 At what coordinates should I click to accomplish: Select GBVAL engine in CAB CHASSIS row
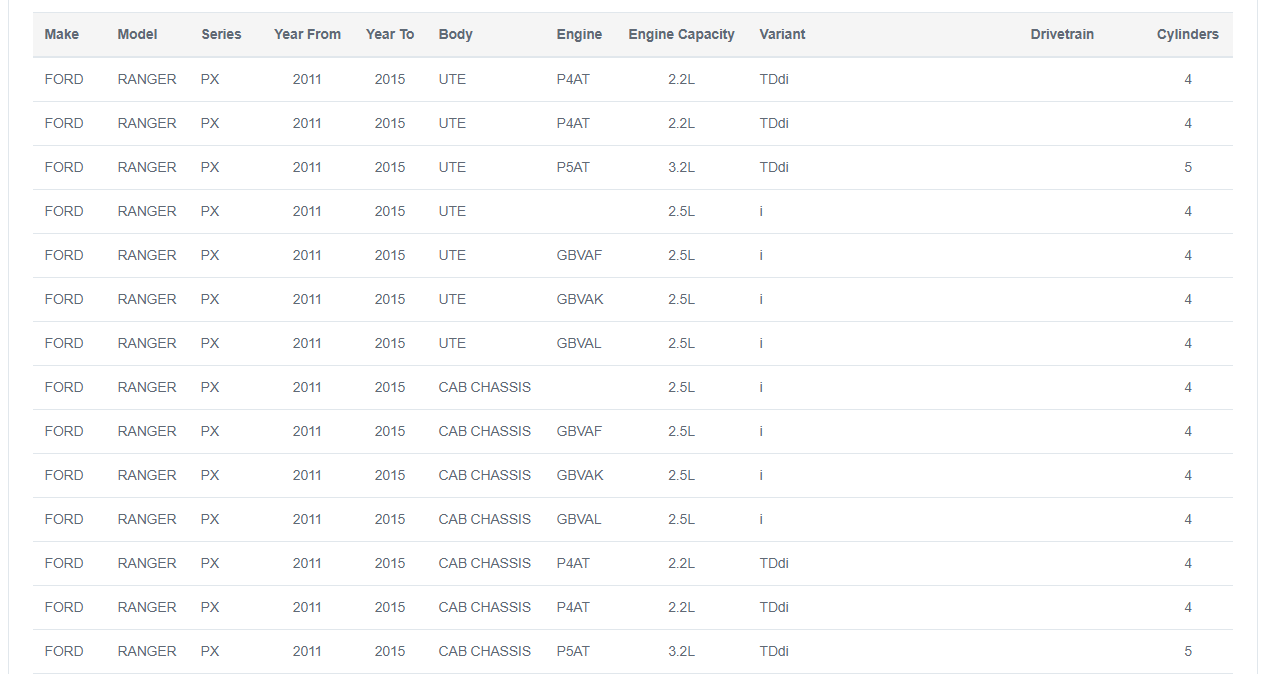[579, 519]
